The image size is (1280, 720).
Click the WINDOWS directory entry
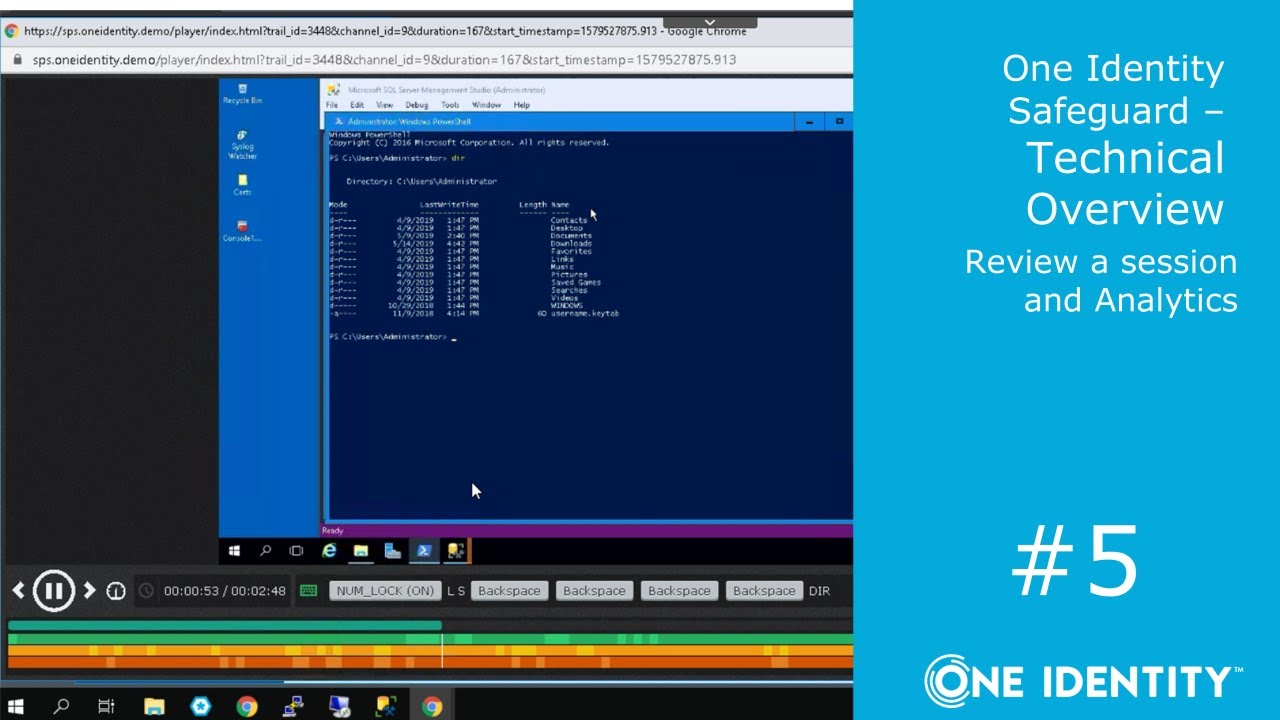click(567, 305)
